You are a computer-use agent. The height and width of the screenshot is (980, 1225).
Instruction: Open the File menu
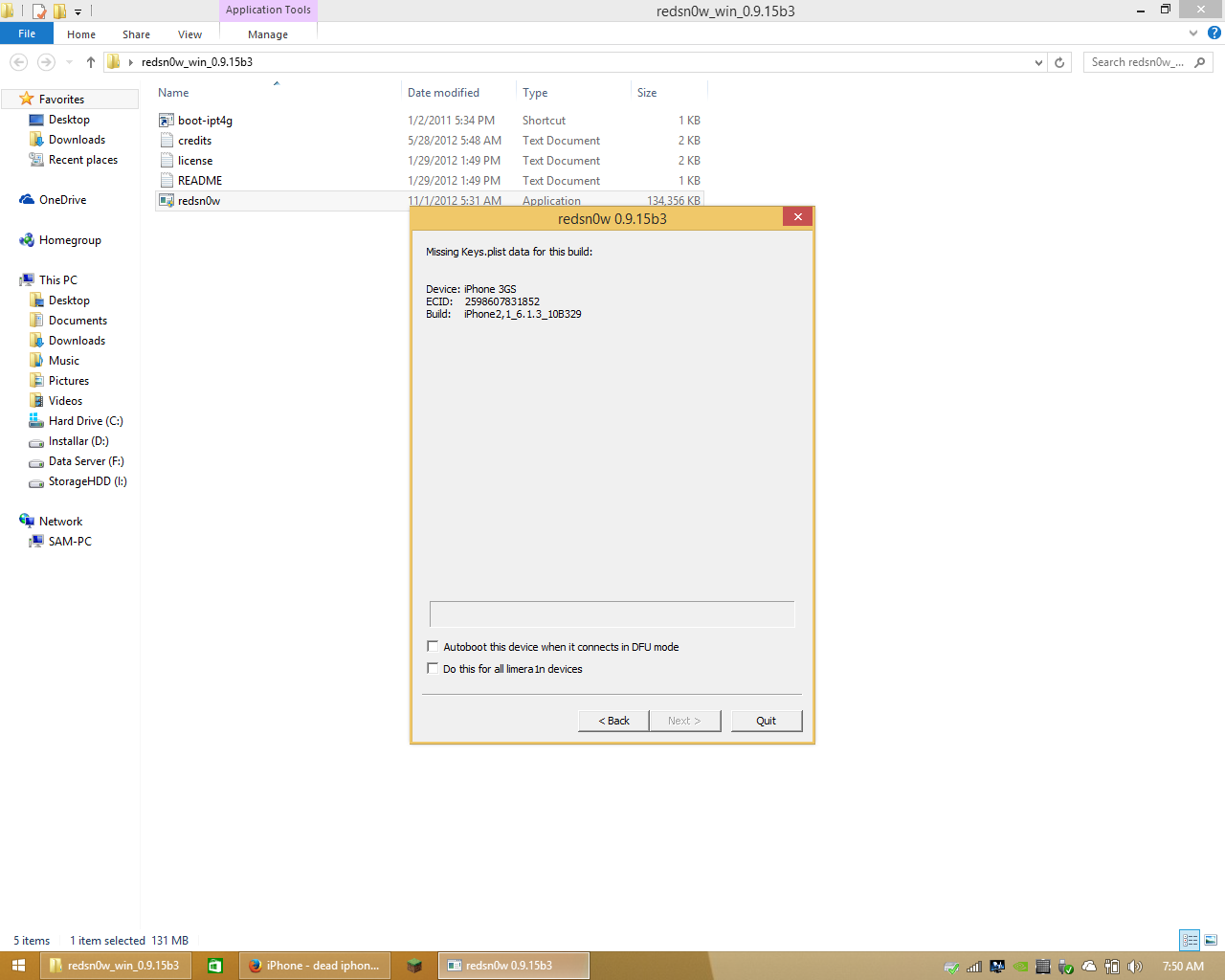click(x=27, y=33)
